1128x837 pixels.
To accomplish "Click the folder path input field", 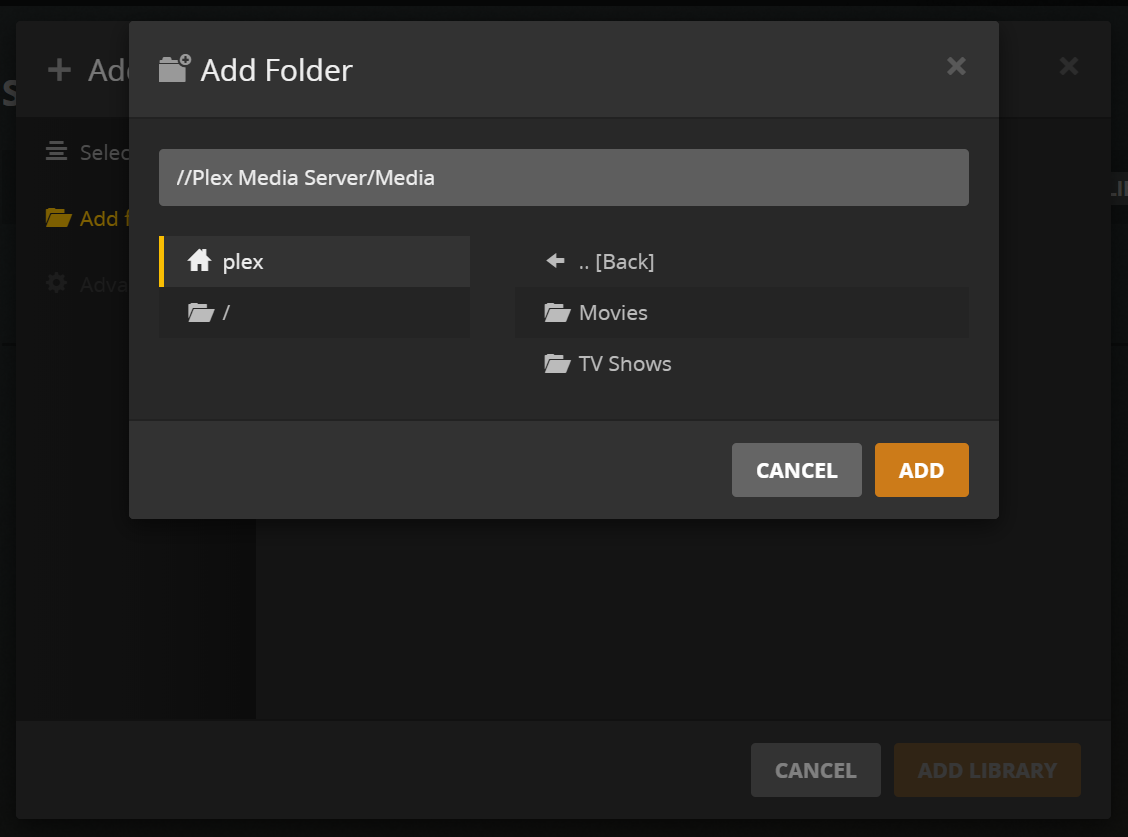I will coord(563,177).
